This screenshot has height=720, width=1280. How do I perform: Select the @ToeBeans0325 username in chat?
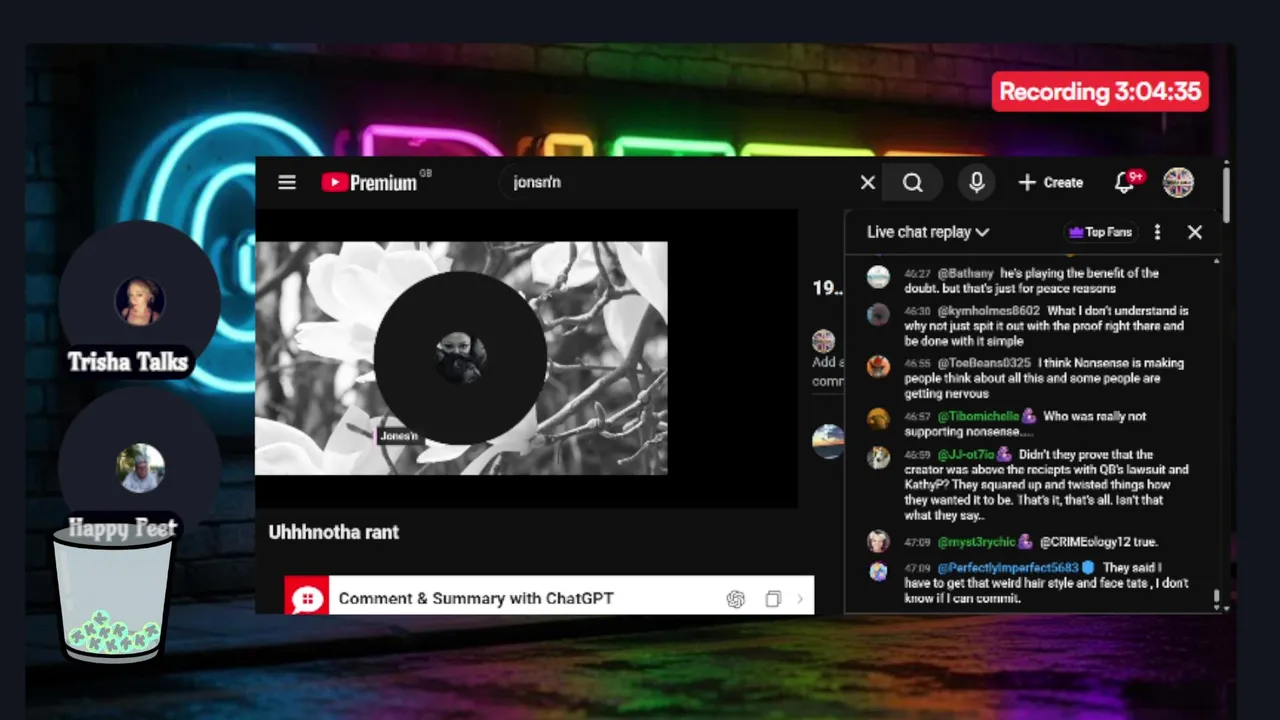984,363
